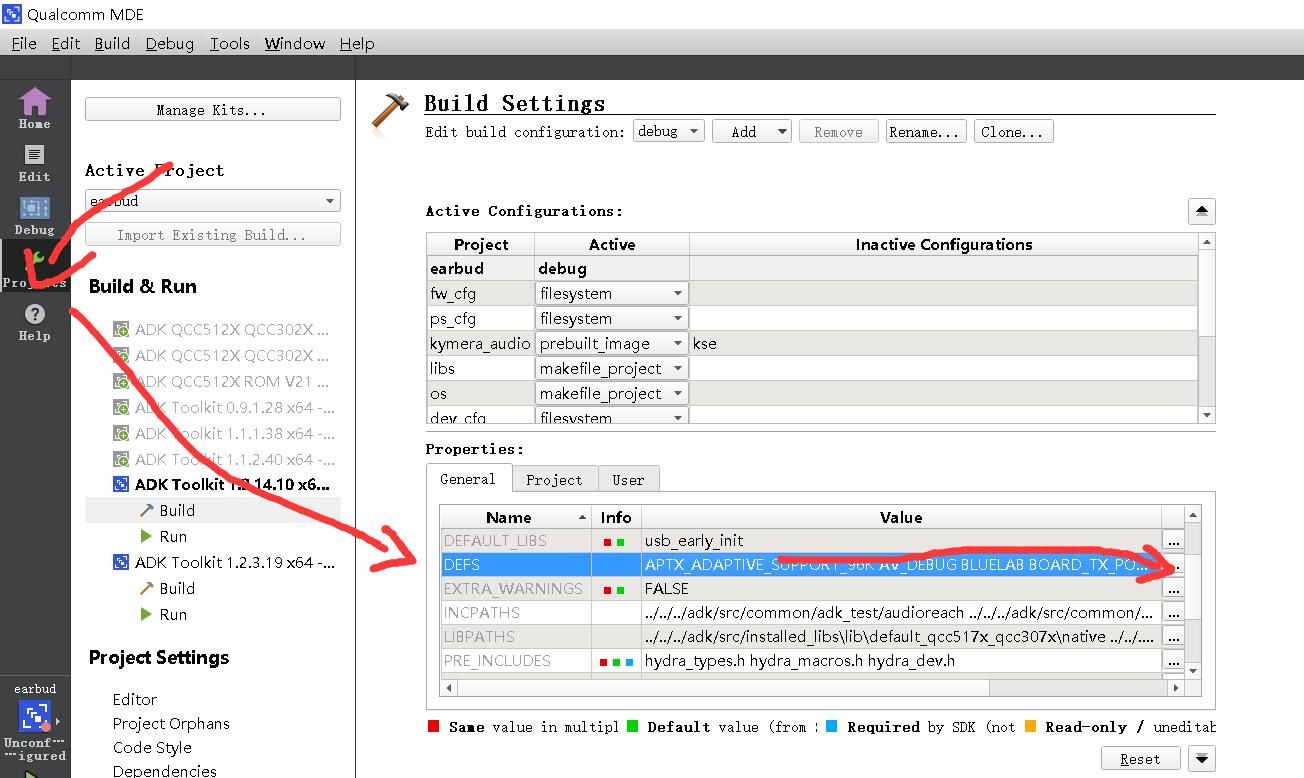Open Editor under Project Settings
The height and width of the screenshot is (778, 1304).
tap(135, 699)
